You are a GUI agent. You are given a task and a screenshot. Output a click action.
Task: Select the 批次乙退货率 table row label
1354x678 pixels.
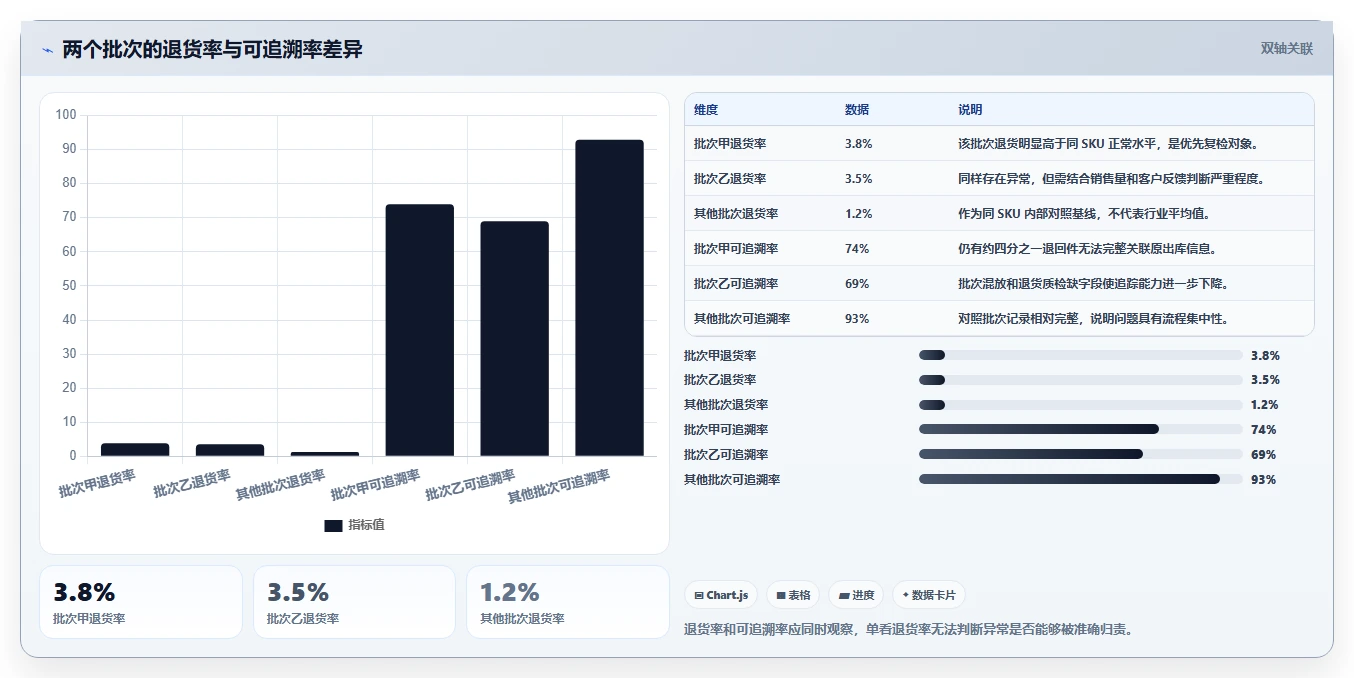point(730,179)
